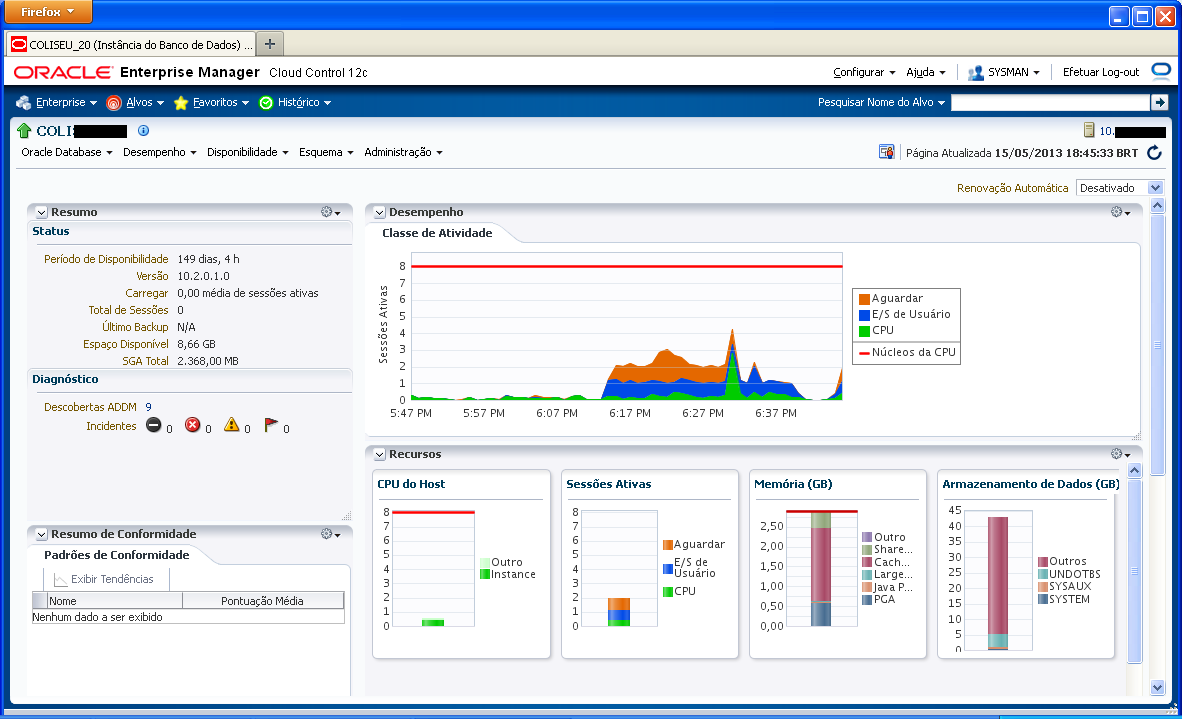Viewport: 1182px width, 719px height.
Task: Collapse the Recursos panel
Action: (379, 454)
